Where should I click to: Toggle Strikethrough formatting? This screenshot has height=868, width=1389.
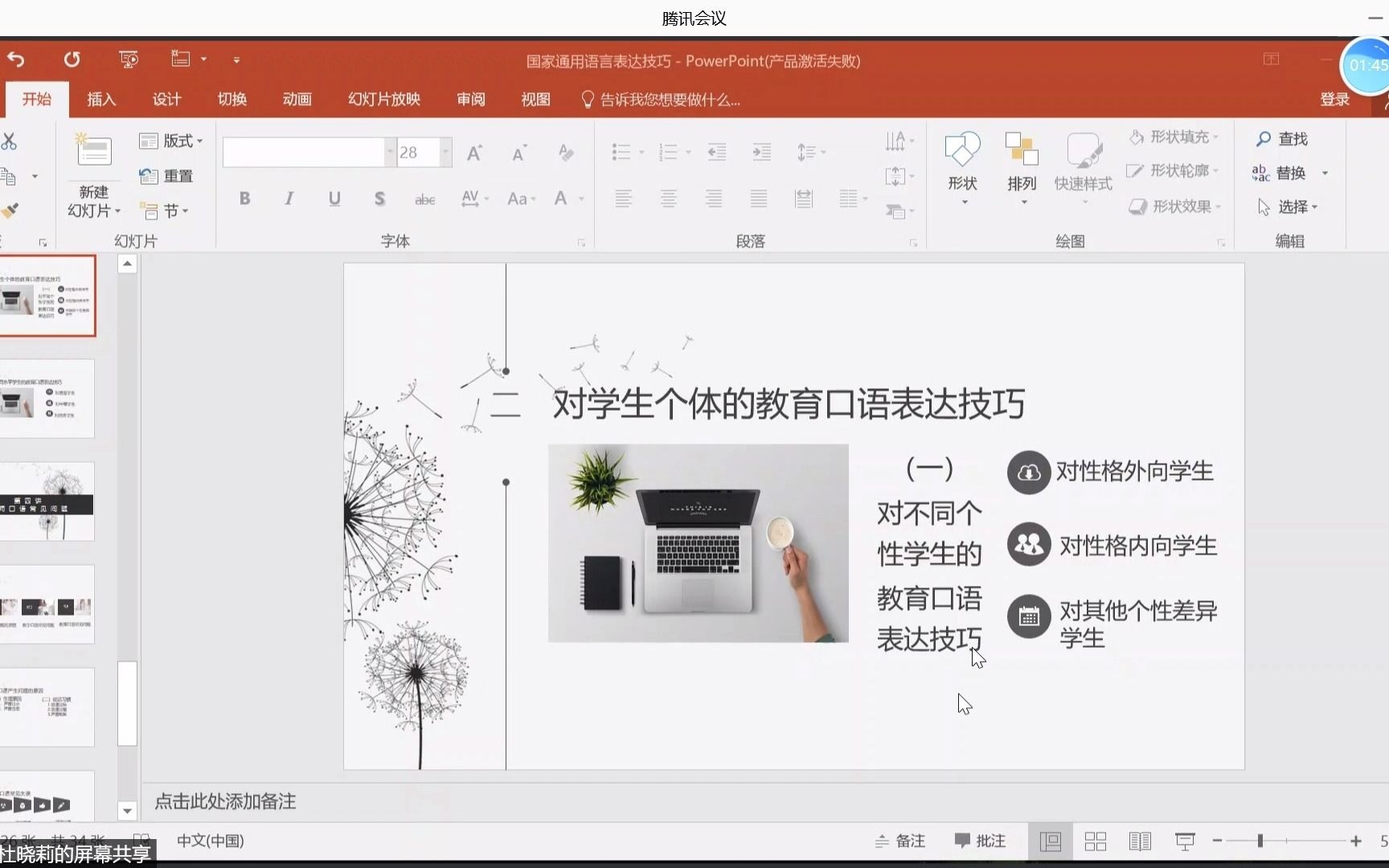425,199
